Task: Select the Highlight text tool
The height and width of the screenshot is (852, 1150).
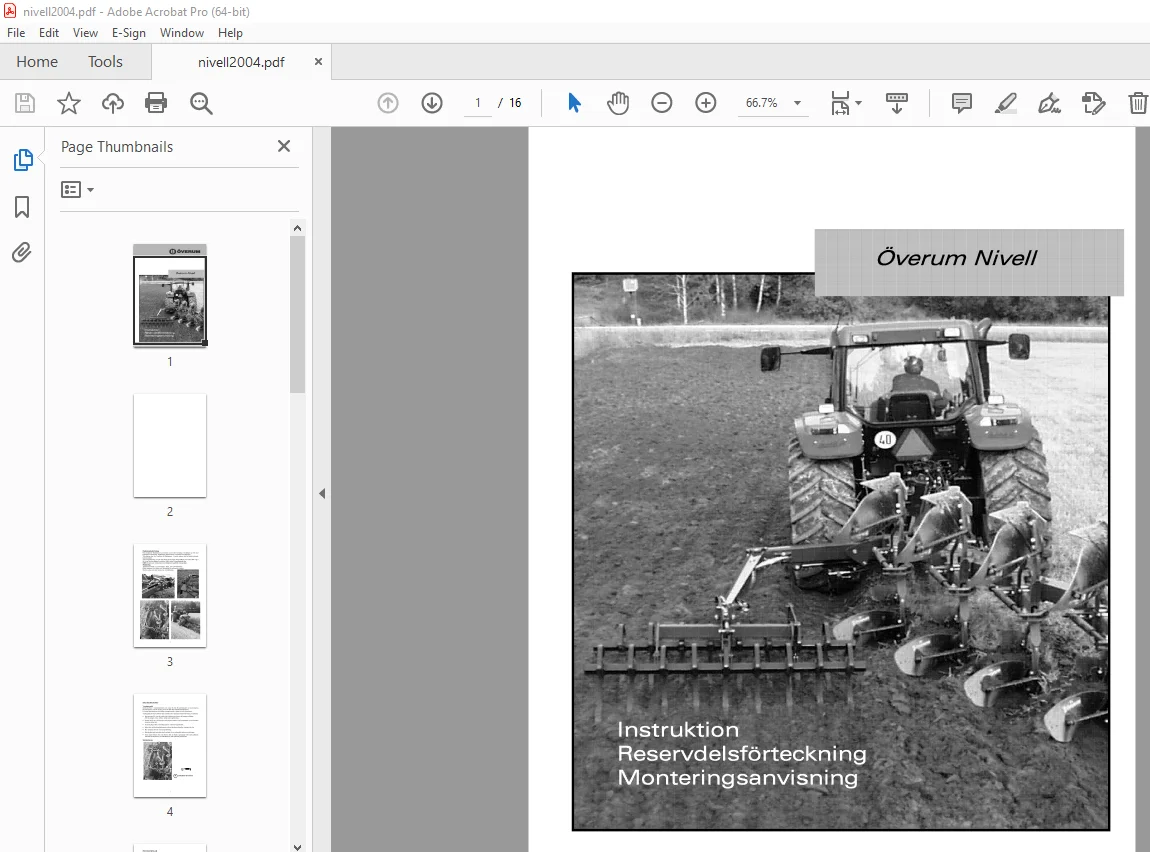Action: [1006, 103]
